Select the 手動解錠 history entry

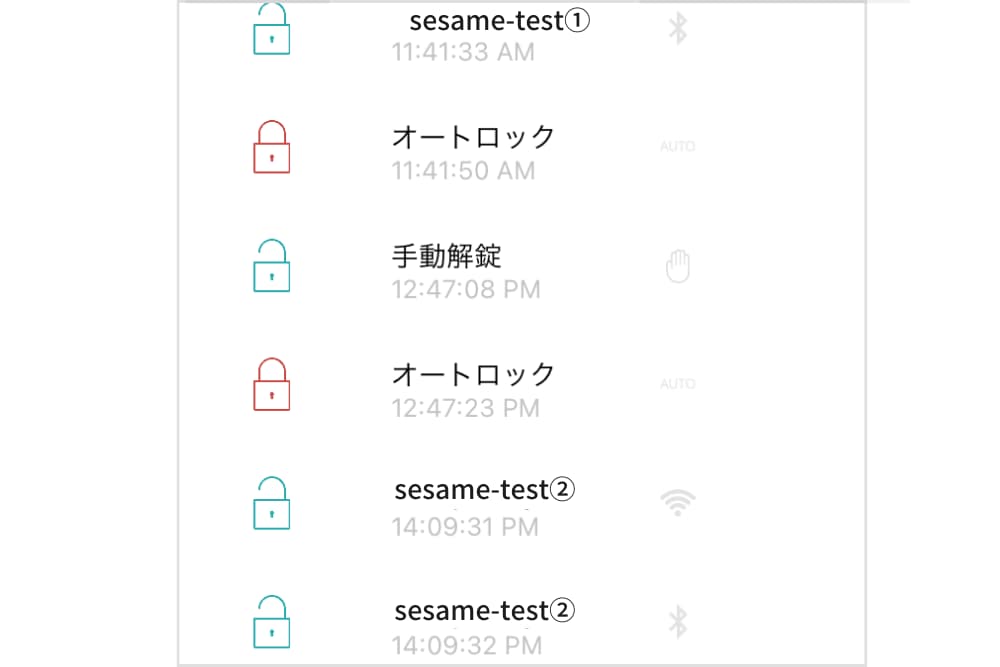[446, 256]
